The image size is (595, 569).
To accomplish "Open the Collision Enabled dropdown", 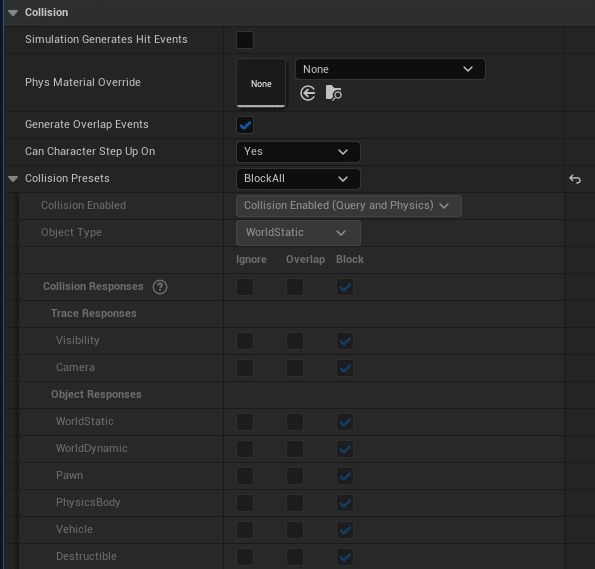I will coord(349,206).
